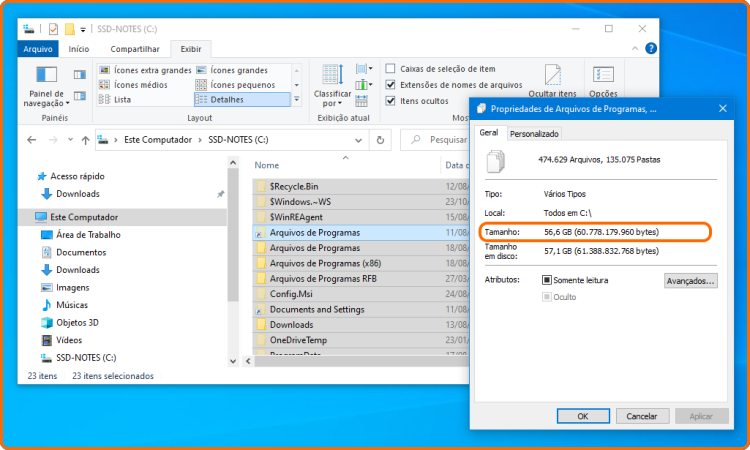This screenshot has width=750, height=450.
Task: Click the OK button in Properties
Action: click(583, 416)
